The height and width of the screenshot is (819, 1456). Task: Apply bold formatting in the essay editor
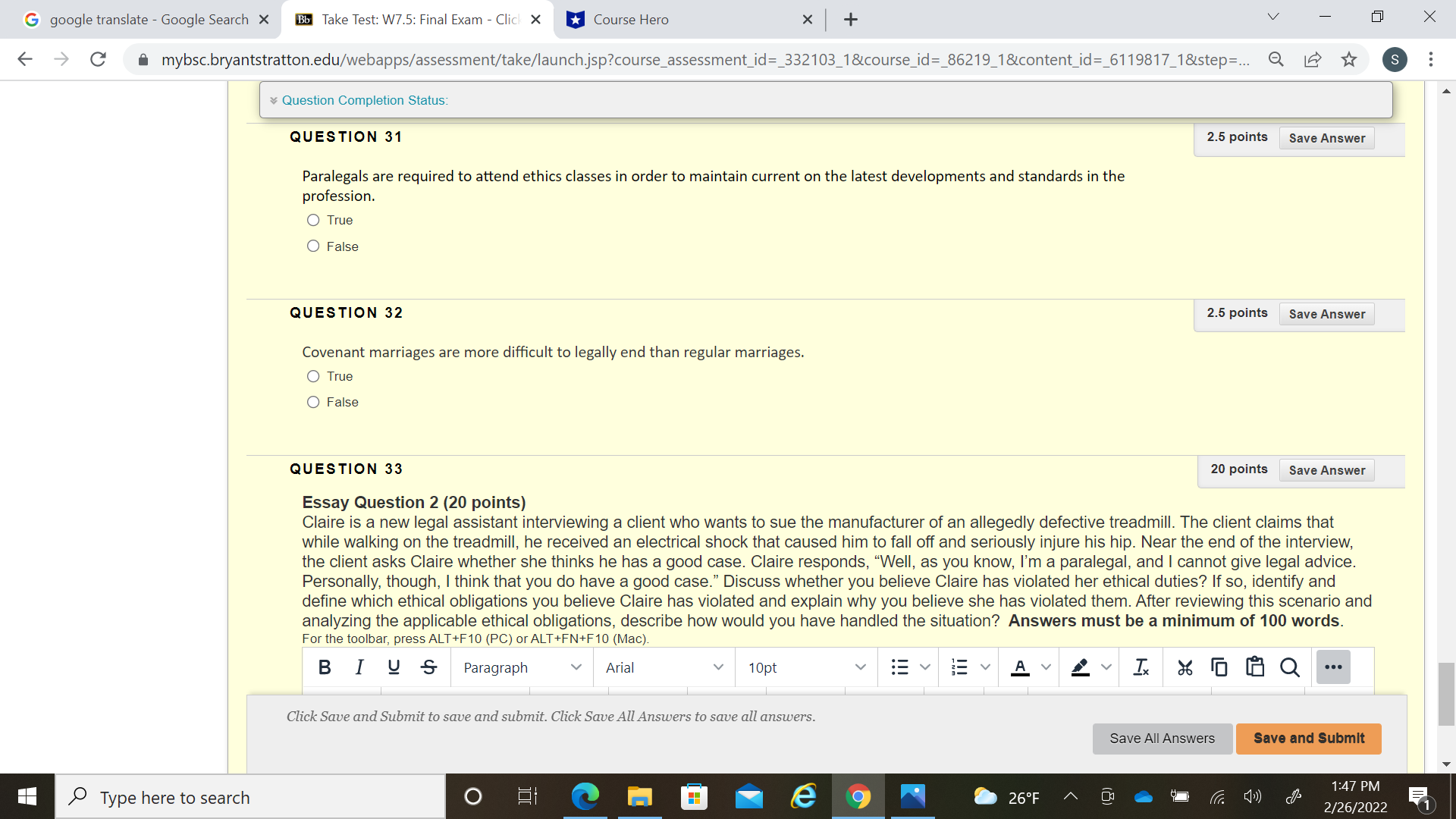(325, 667)
